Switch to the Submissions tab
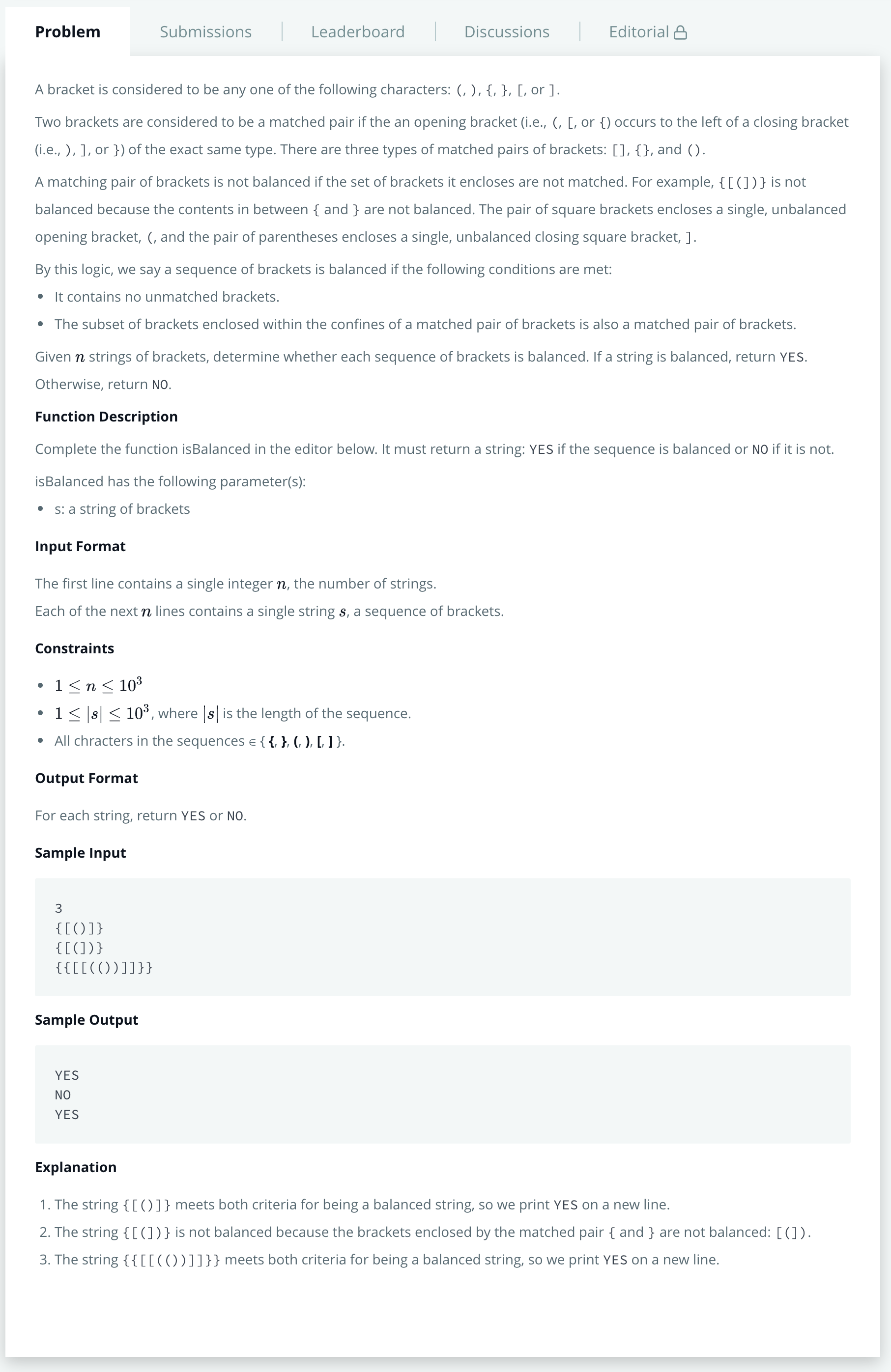The height and width of the screenshot is (1372, 891). (x=206, y=32)
